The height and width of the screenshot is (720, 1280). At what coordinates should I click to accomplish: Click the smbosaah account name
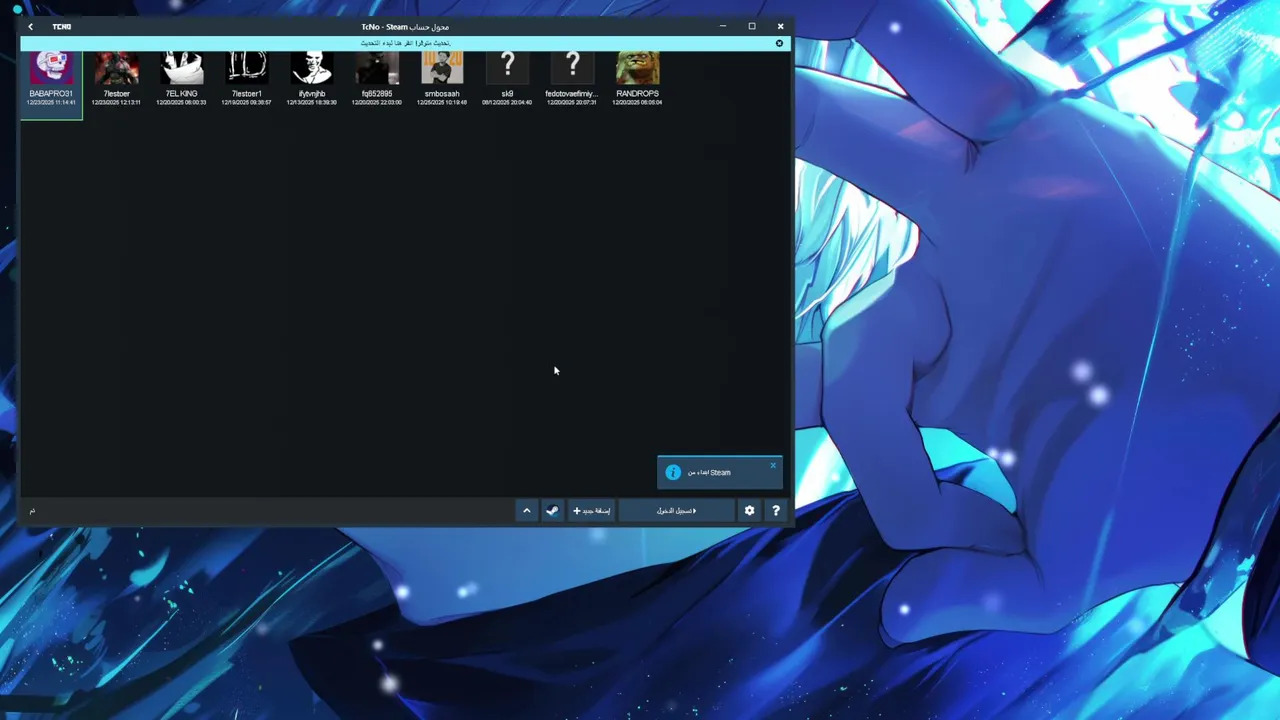442,94
